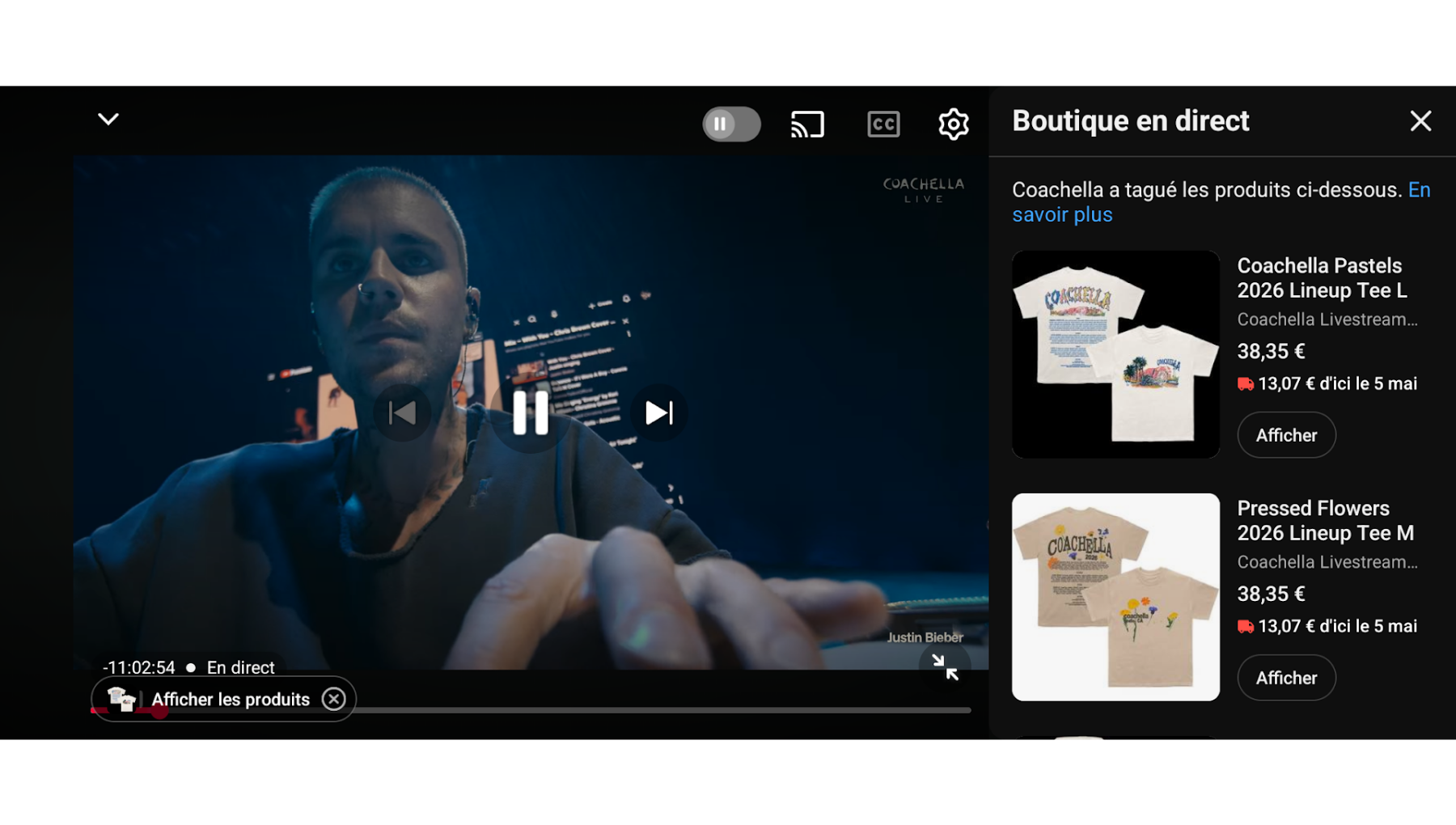The image size is (1456, 825).
Task: Click 'Afficher' for Pressed Flowers Lineup Tee
Action: (1286, 678)
